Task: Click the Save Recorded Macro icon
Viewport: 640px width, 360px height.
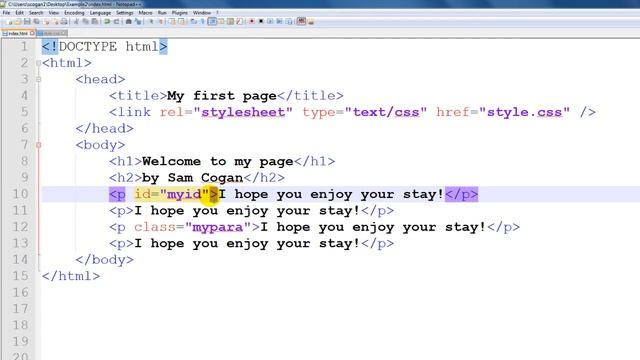Action: (289, 21)
